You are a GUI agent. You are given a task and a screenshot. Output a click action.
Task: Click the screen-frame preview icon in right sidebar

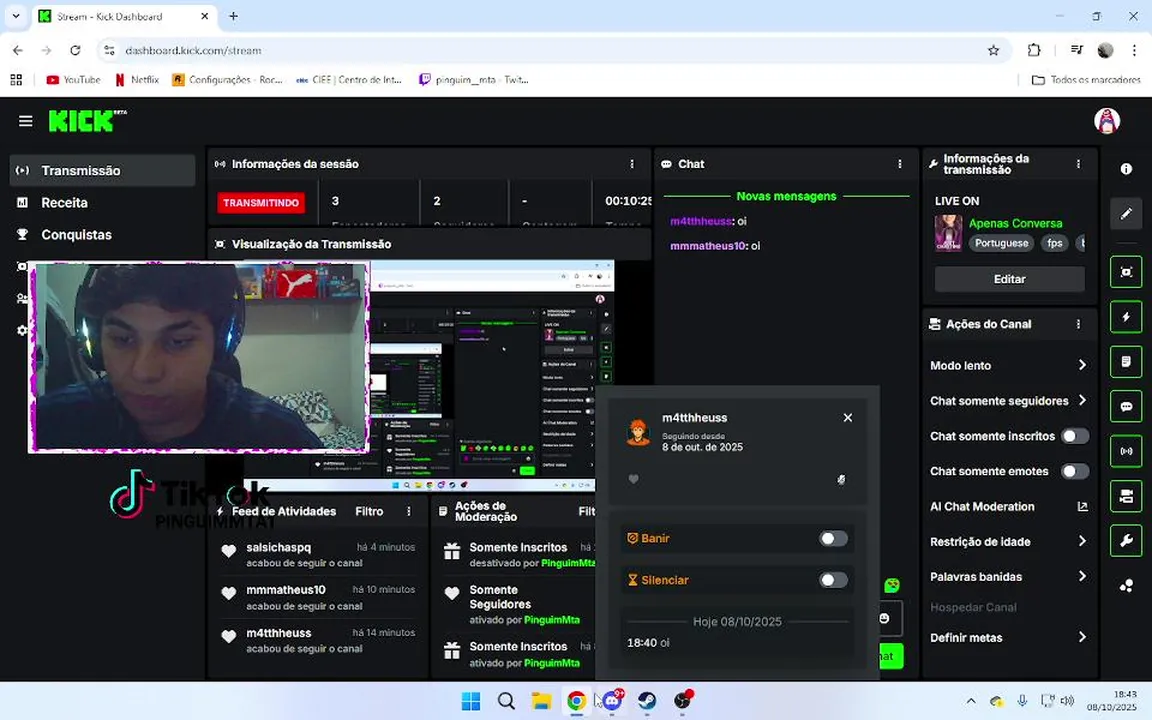[x=1126, y=273]
